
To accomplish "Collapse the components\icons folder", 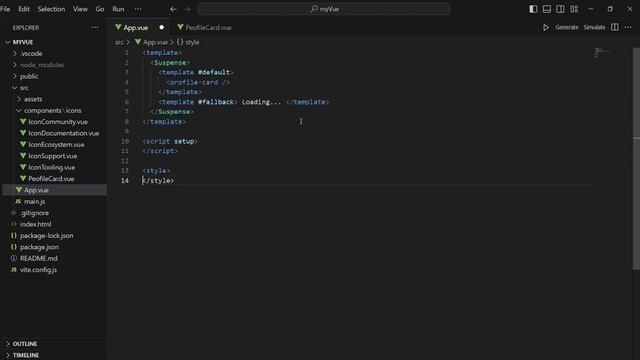I will click(x=52, y=111).
